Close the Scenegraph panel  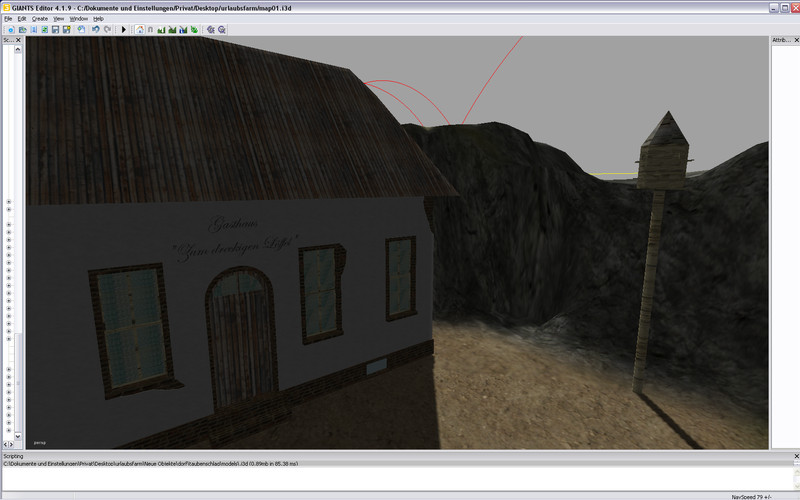18,40
